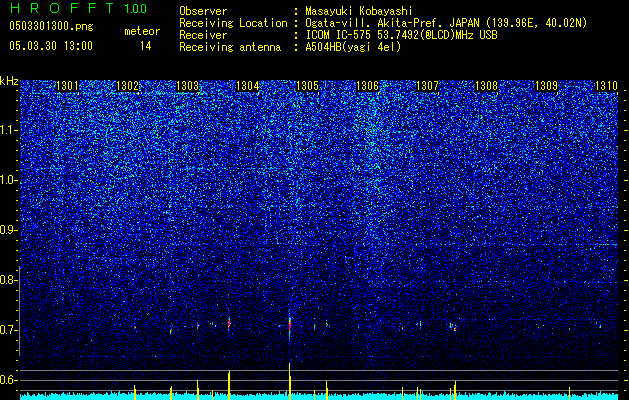This screenshot has height=400, width=629.
Task: Click the 1310 time marker
Action: pos(606,86)
